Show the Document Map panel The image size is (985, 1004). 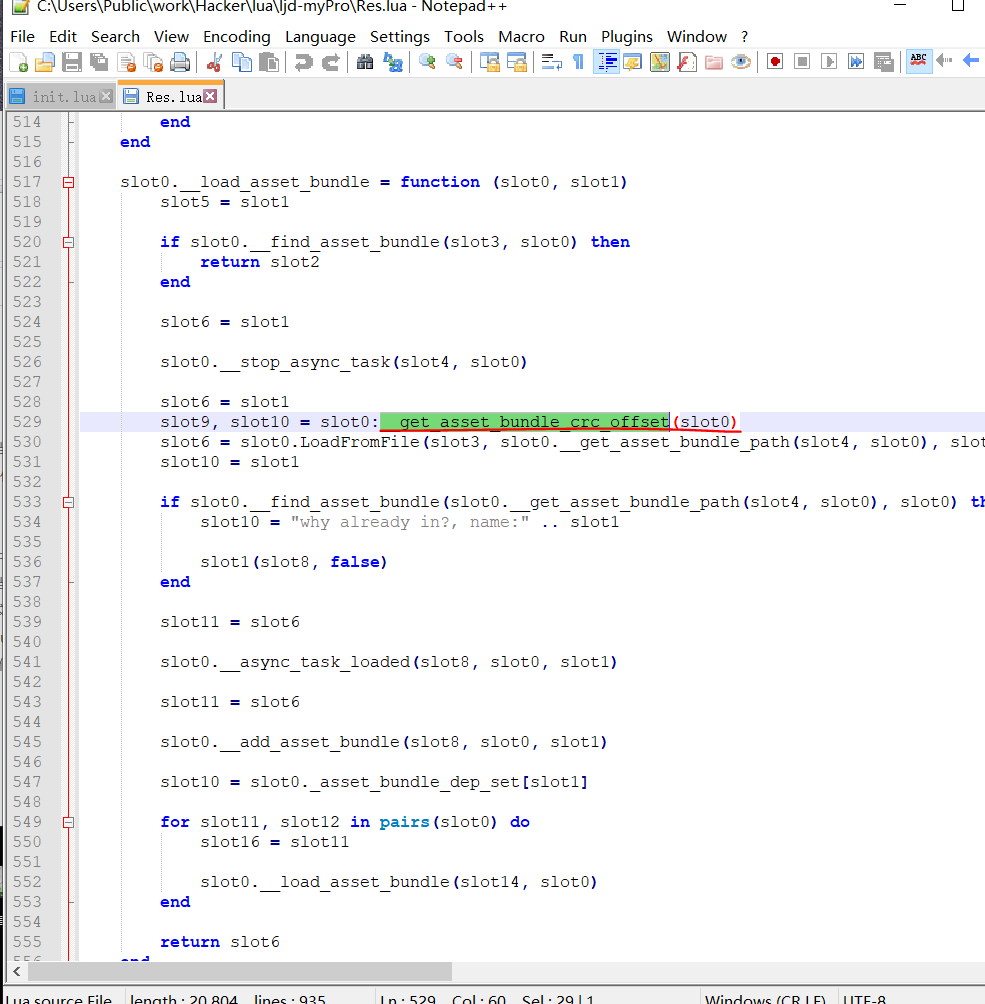tap(660, 62)
